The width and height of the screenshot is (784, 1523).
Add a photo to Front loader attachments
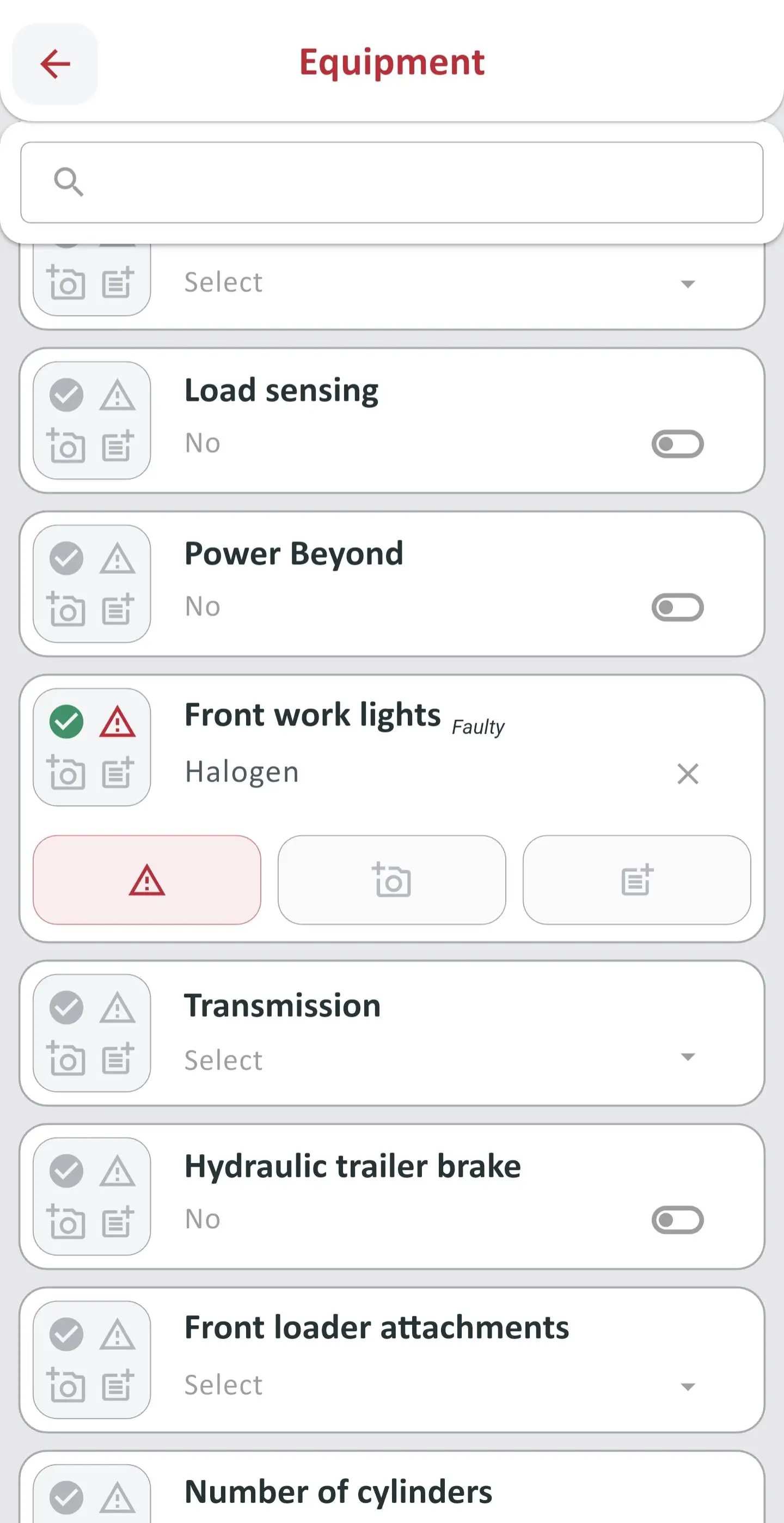click(66, 1385)
